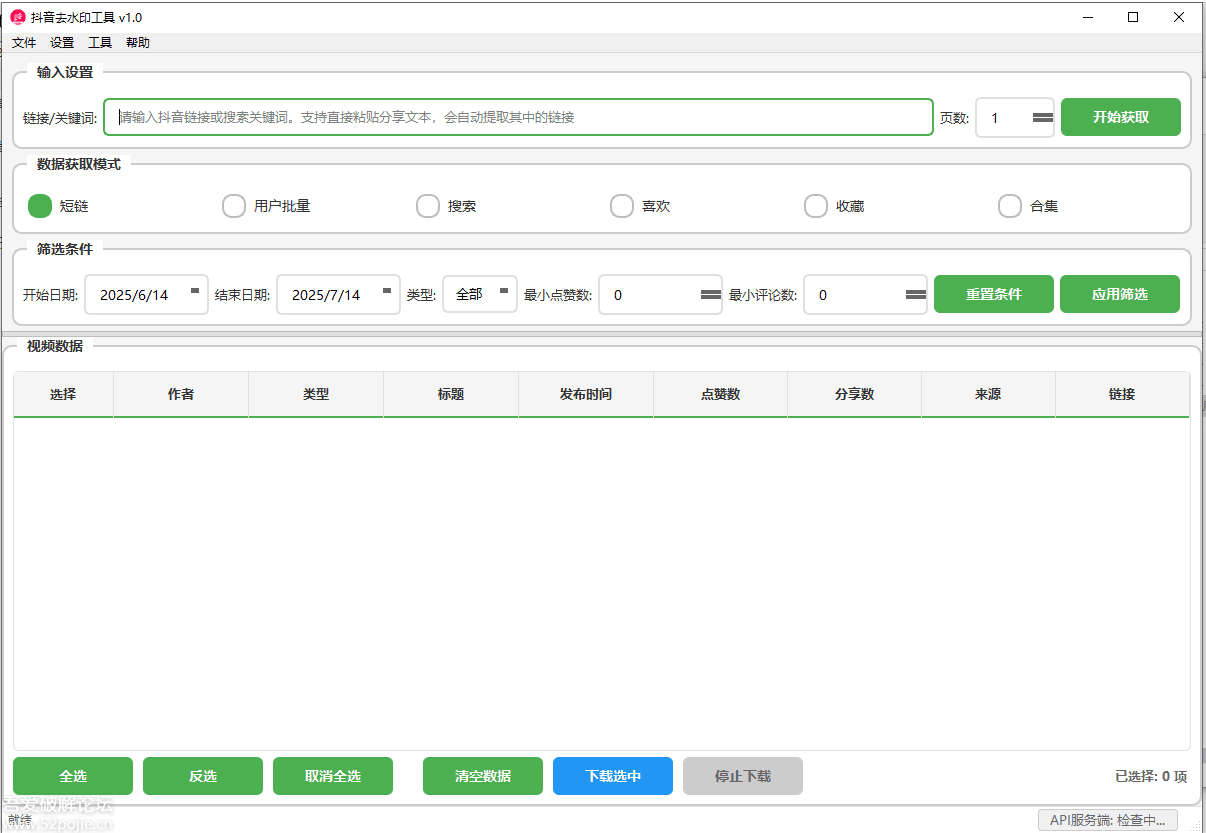Open the 开始日期 date dropdown
This screenshot has width=1206, height=833.
(x=195, y=291)
